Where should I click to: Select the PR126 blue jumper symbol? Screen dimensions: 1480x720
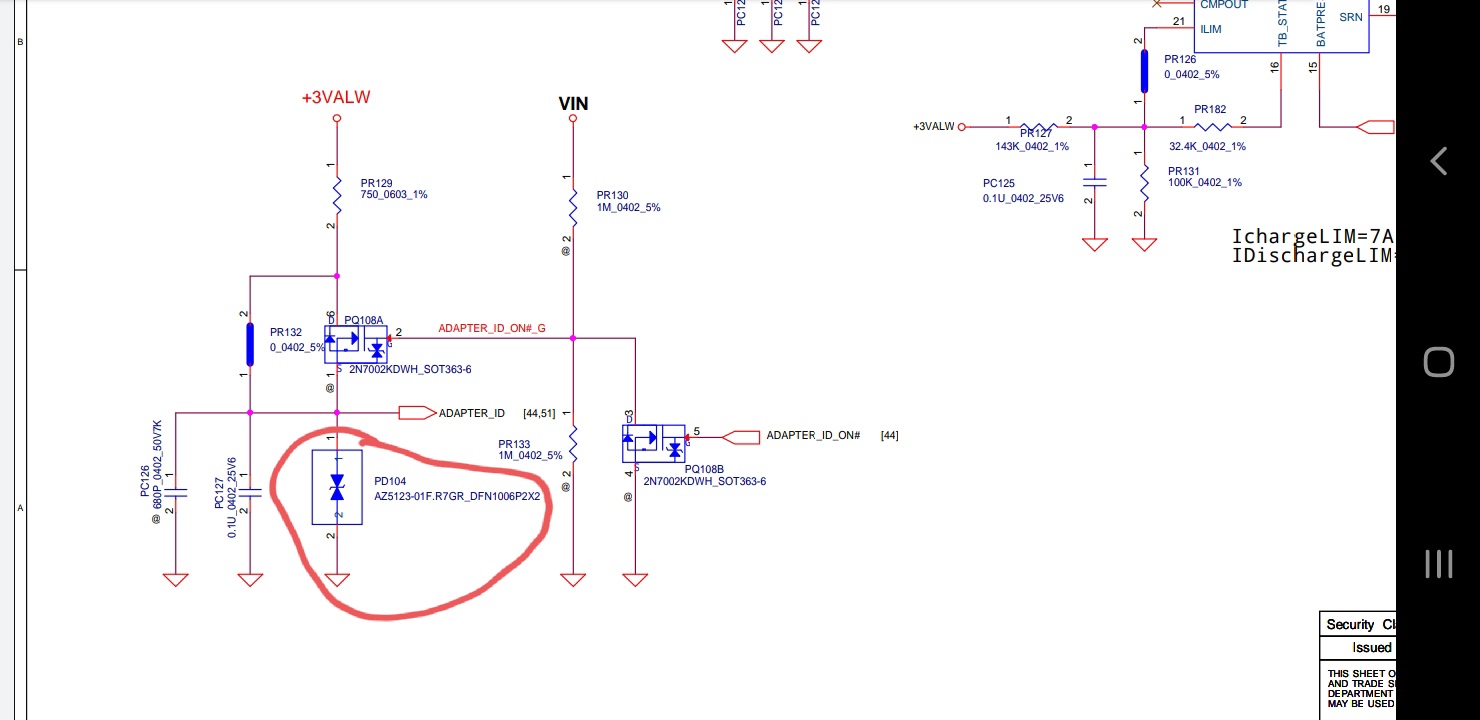(x=1145, y=70)
